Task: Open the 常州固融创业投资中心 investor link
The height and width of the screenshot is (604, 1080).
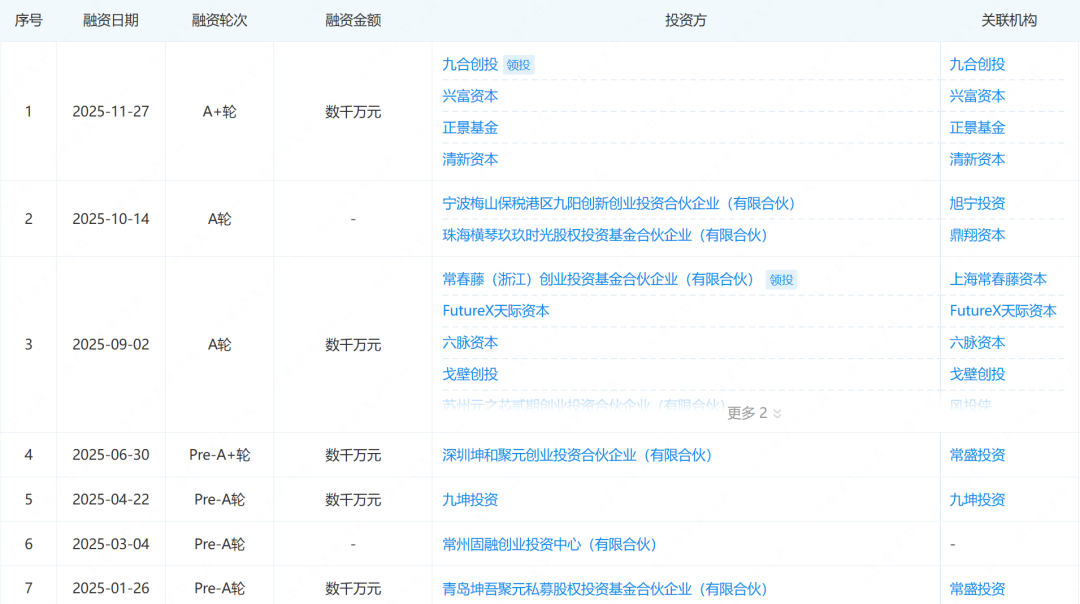Action: pyautogui.click(x=549, y=544)
